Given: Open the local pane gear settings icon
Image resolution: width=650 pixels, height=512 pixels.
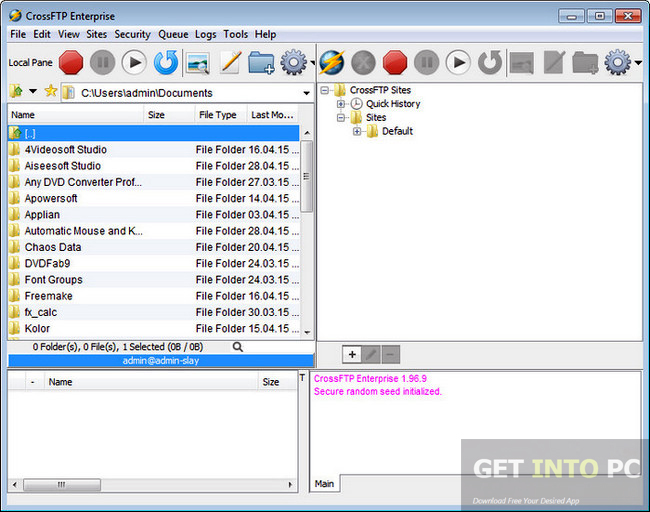Looking at the screenshot, I should click(293, 63).
